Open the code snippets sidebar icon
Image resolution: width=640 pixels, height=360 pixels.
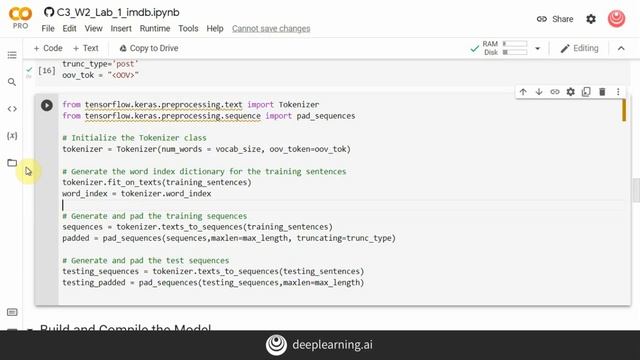pyautogui.click(x=12, y=109)
